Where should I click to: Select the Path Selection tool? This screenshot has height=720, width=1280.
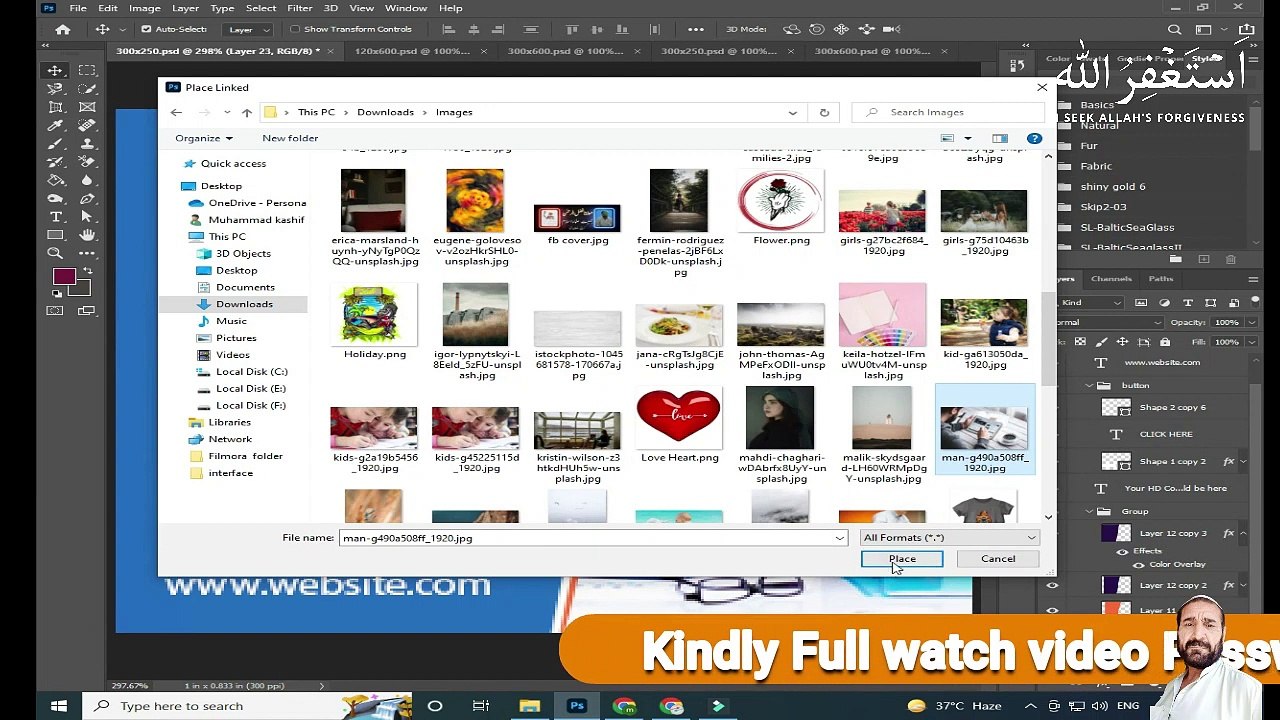(x=87, y=217)
